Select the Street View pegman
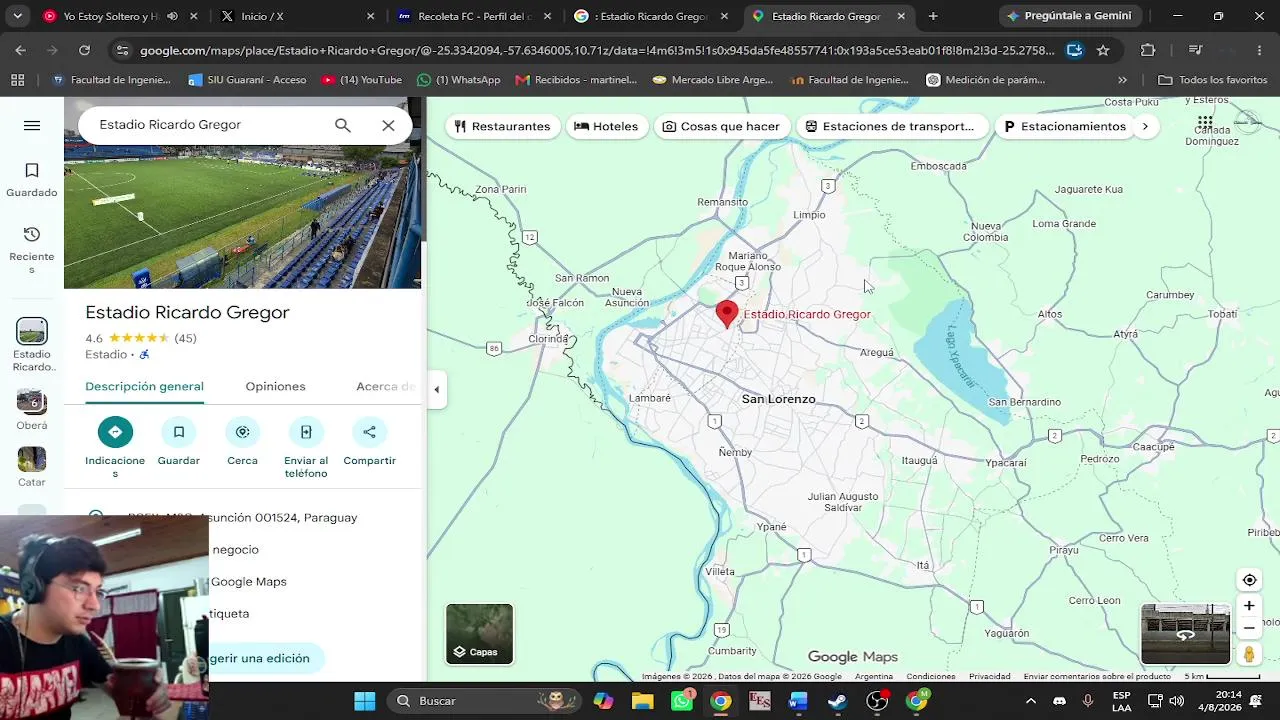Viewport: 1280px width, 720px height. pos(1249,654)
